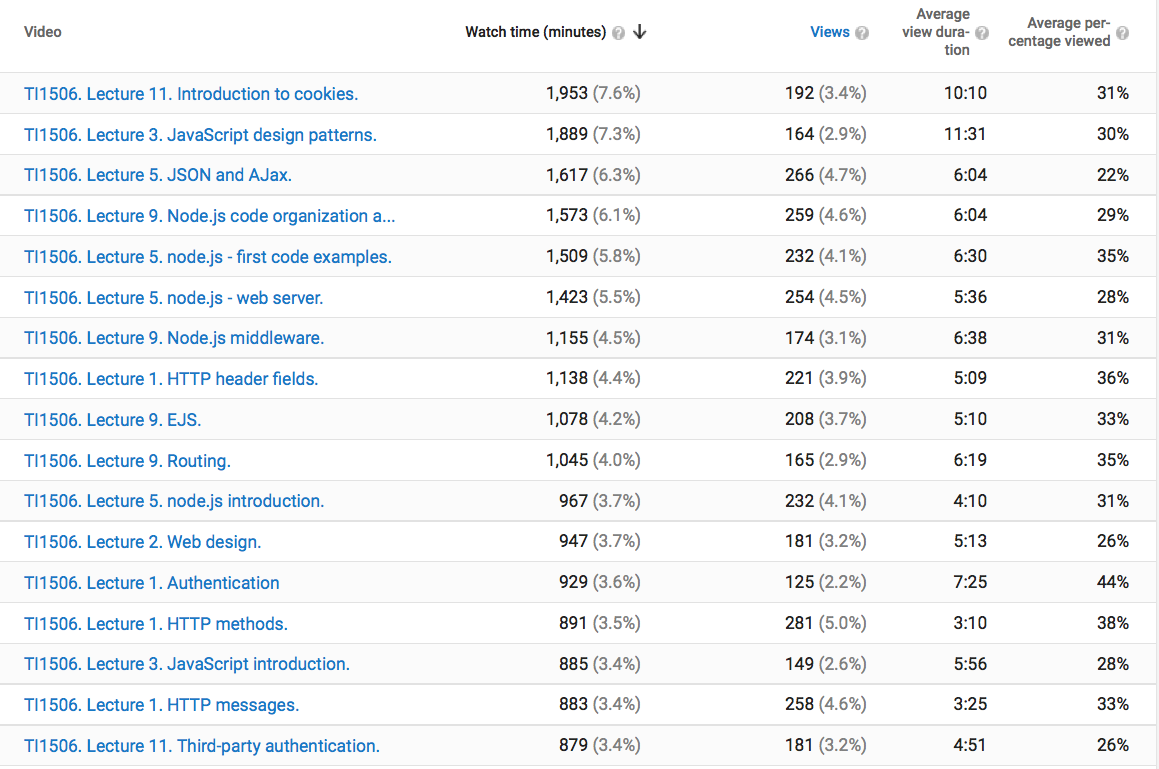The height and width of the screenshot is (769, 1159).
Task: Open Lecture 5 node.js web server link
Action: tap(174, 298)
